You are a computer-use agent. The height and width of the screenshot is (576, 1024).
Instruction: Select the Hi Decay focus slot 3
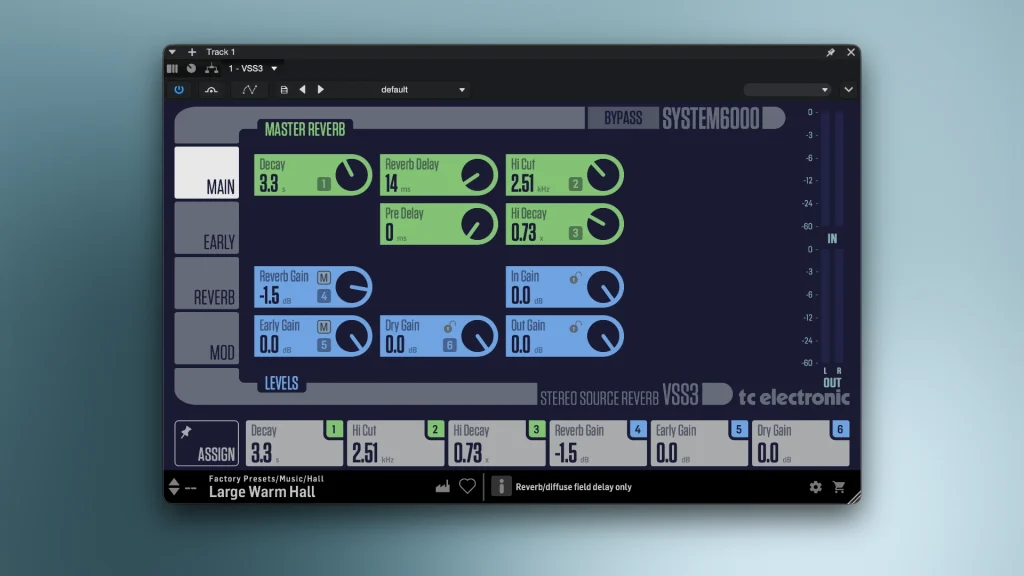click(x=497, y=443)
